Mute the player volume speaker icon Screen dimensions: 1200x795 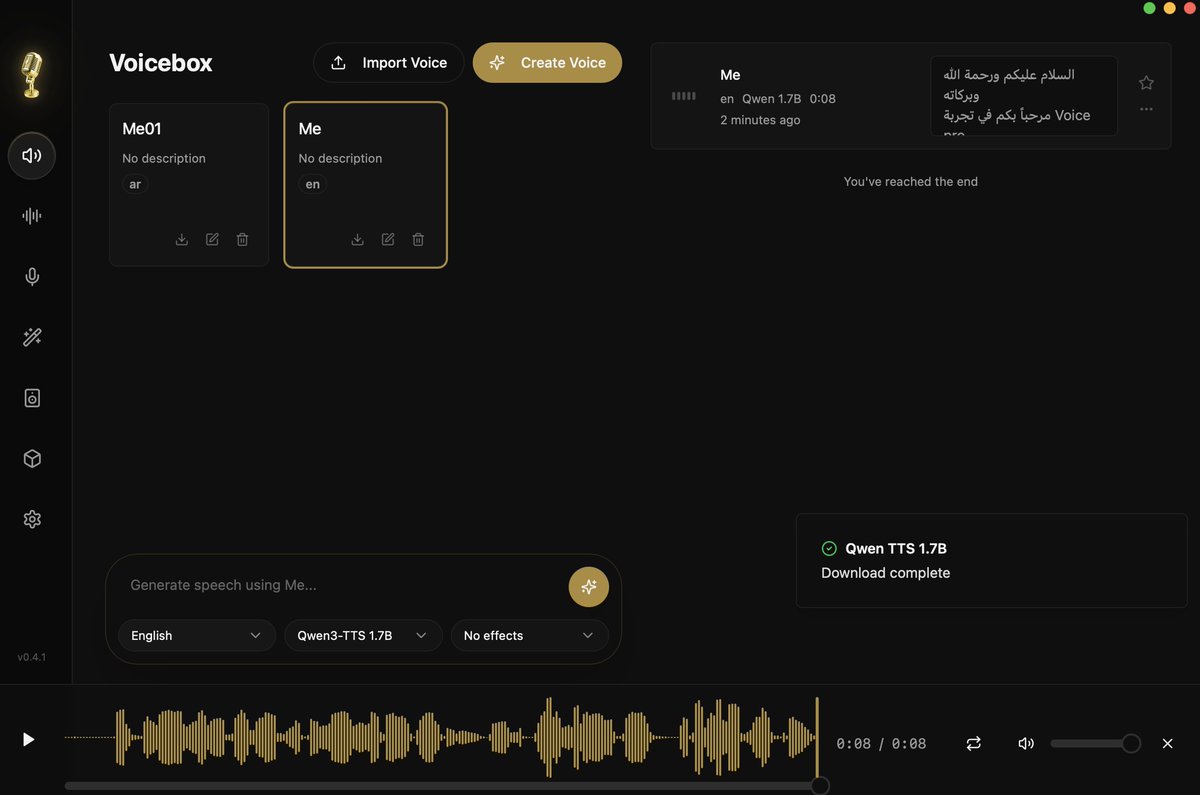click(1026, 743)
